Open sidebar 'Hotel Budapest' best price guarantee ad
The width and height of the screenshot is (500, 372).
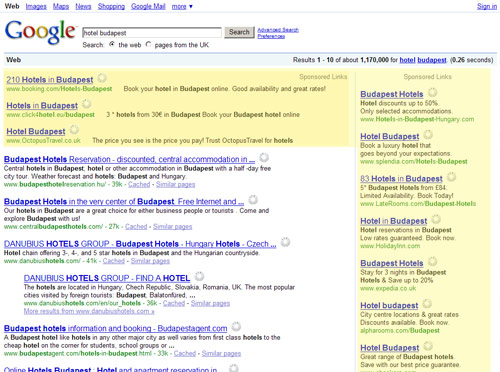390,348
